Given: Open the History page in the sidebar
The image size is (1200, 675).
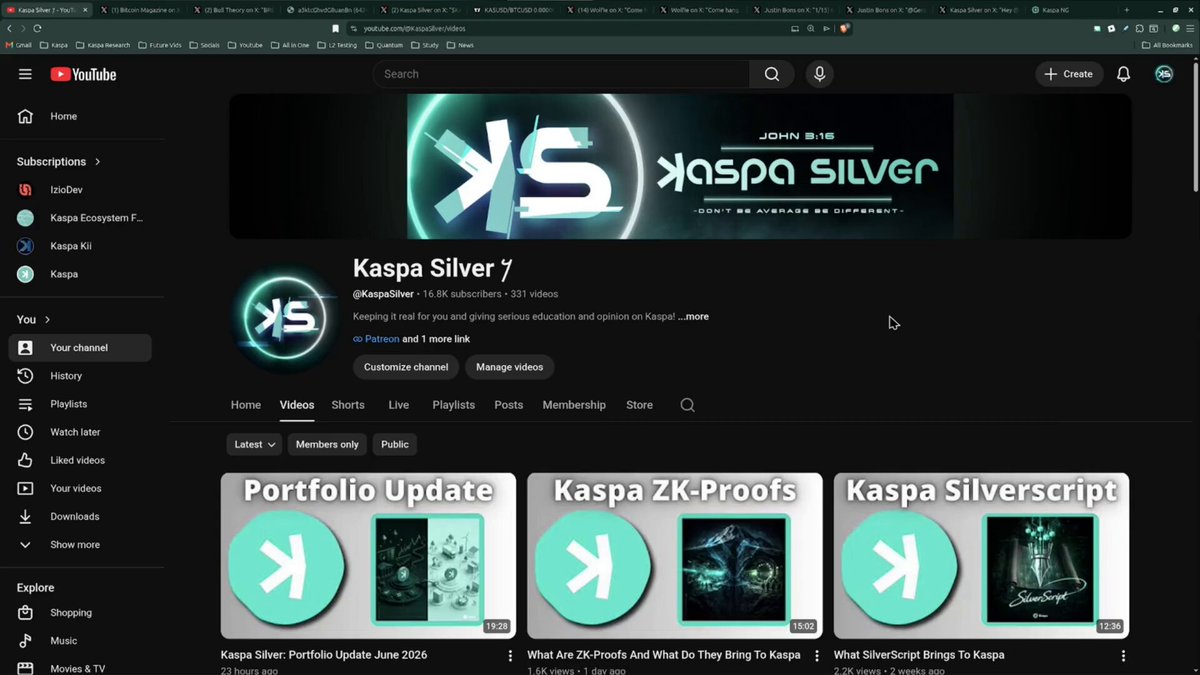Looking at the screenshot, I should 80,376.
